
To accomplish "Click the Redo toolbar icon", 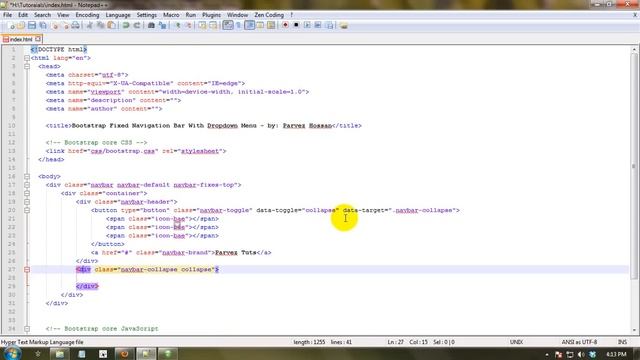I will coord(137,25).
